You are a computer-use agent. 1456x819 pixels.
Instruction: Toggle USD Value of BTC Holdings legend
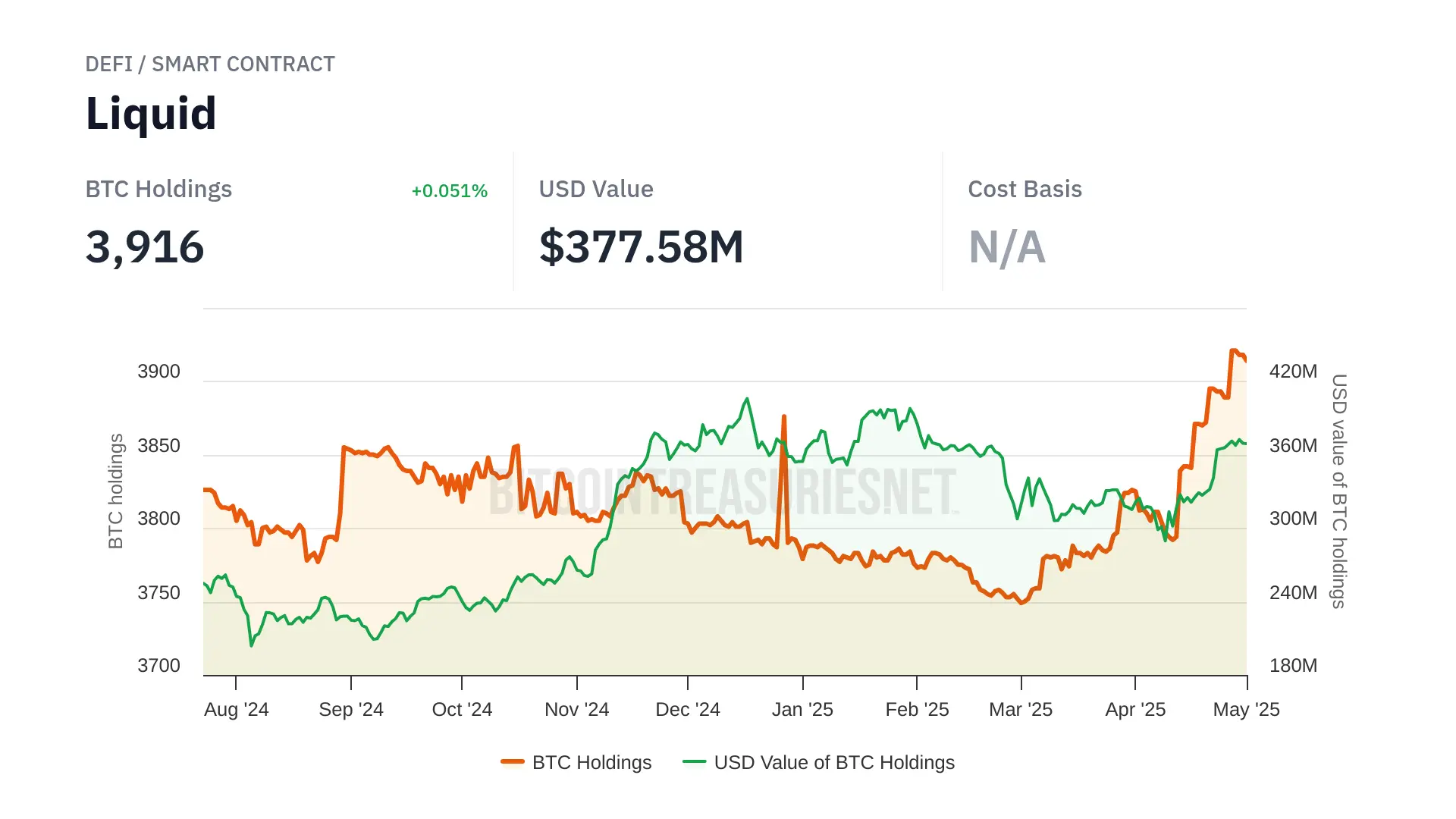833,762
